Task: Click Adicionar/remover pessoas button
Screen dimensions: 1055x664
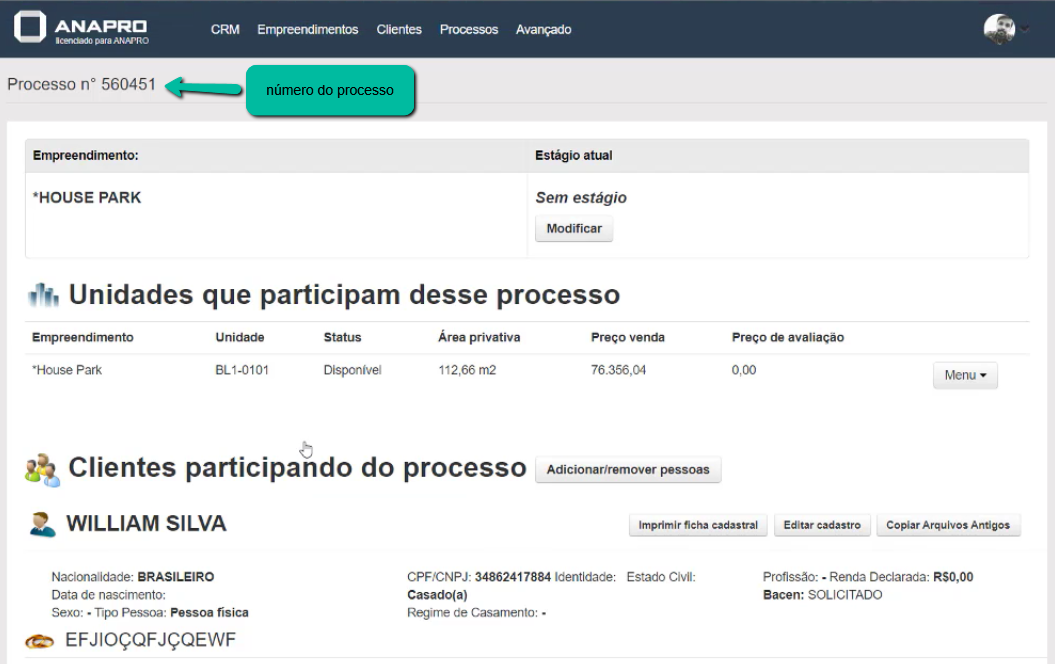Action: pos(628,469)
